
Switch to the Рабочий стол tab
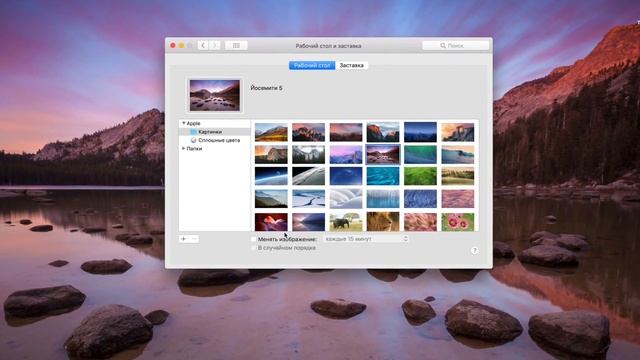tap(312, 65)
